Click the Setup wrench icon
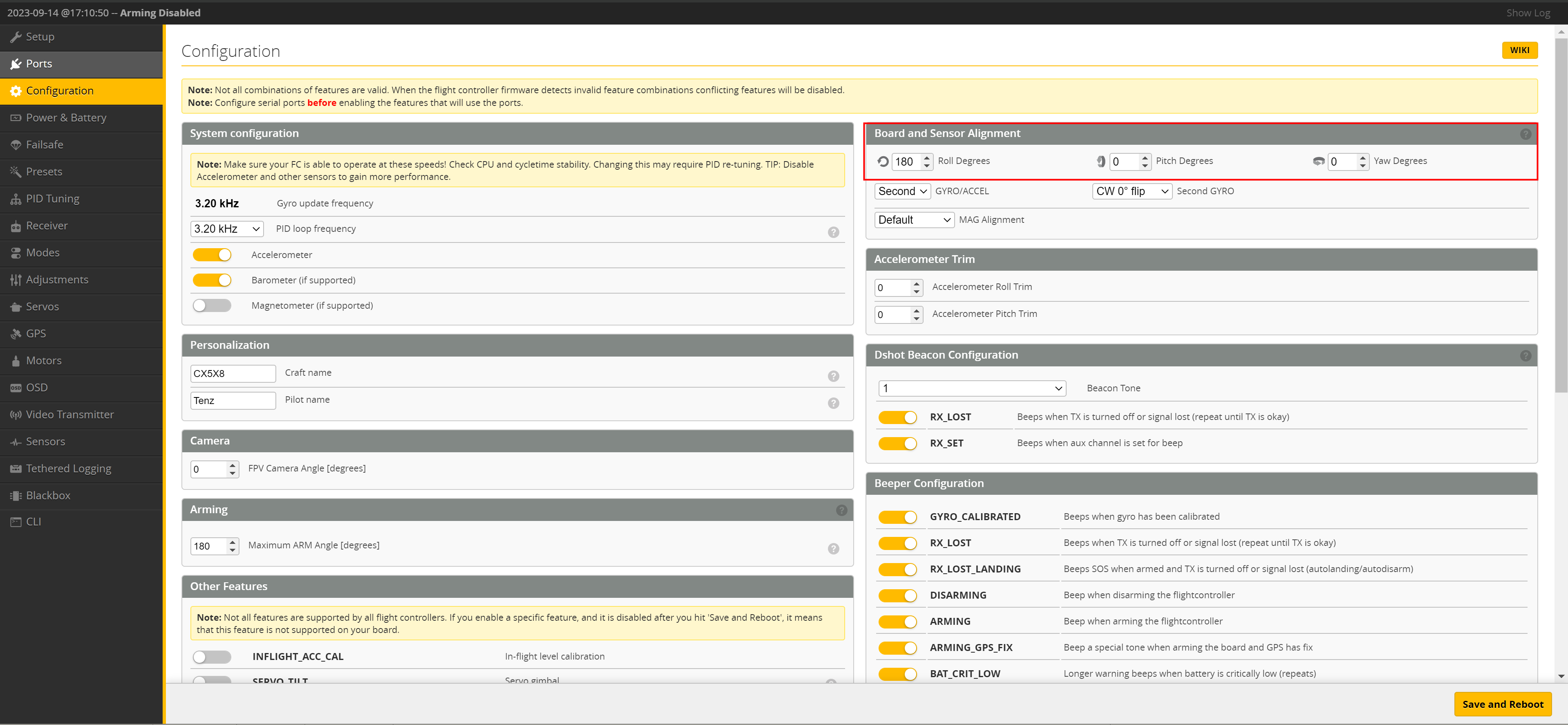The image size is (1568, 725). click(16, 37)
